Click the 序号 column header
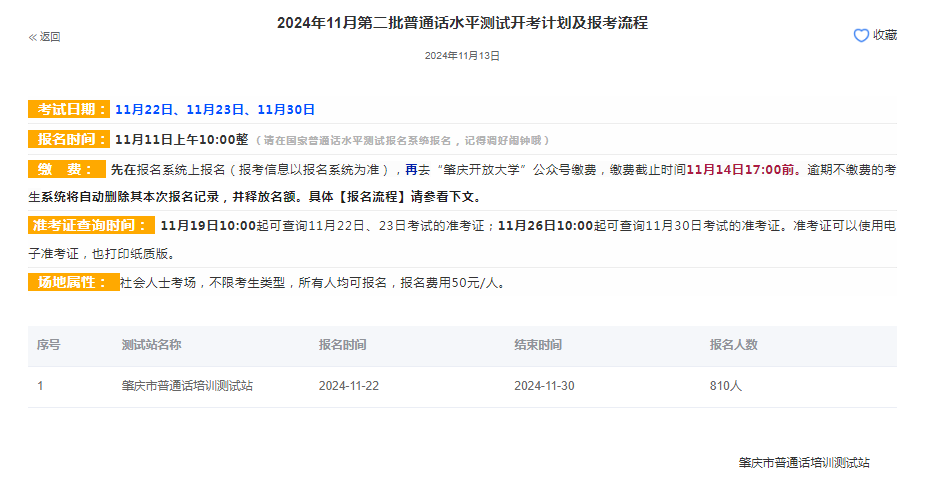 click(x=49, y=345)
